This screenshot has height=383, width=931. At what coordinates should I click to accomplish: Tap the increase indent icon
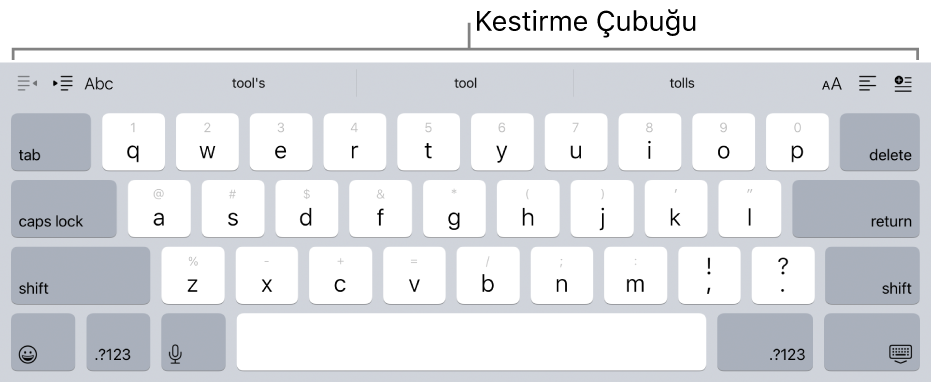pyautogui.click(x=63, y=83)
